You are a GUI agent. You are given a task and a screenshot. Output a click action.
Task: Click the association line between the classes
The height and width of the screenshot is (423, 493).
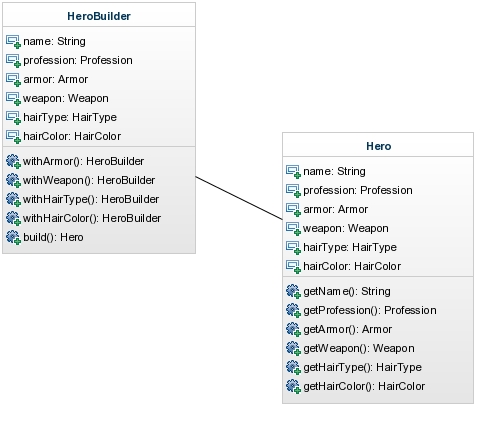[239, 198]
